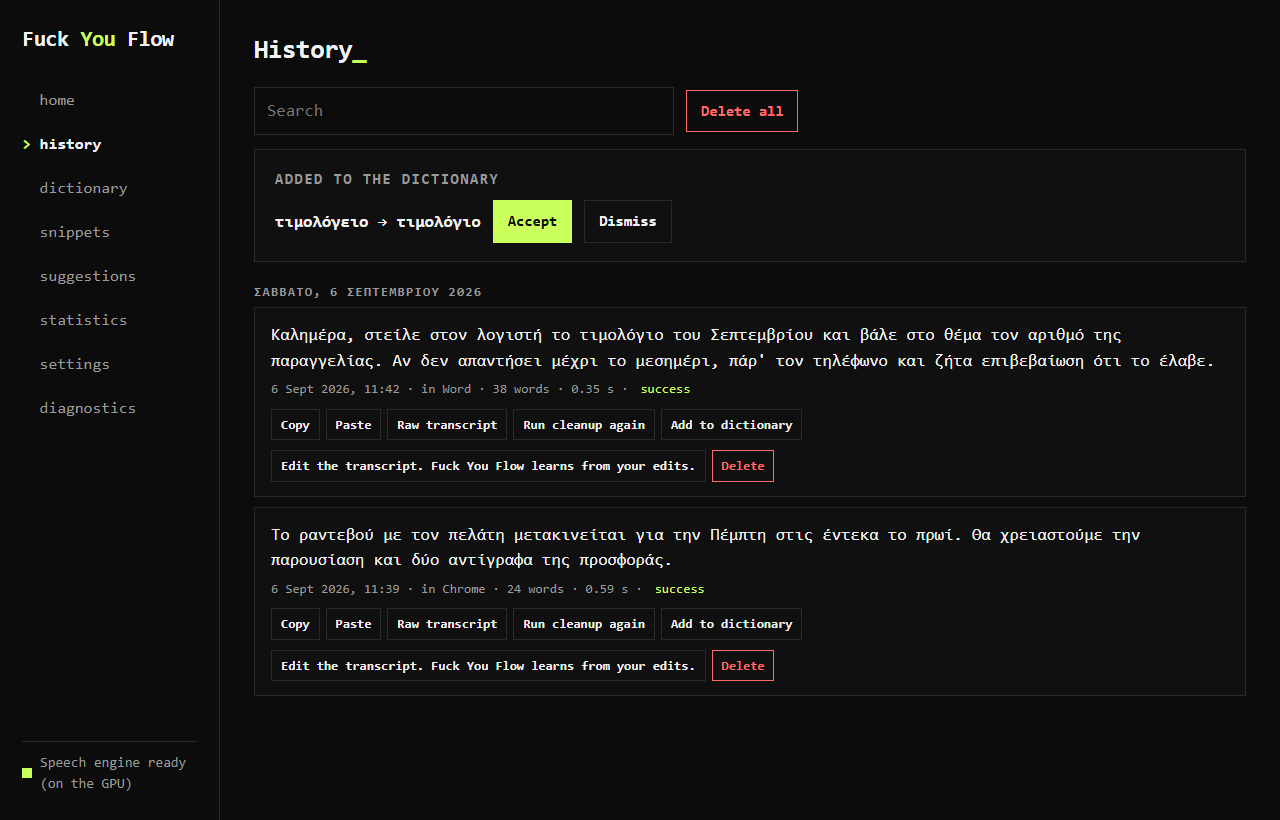Screen dimensions: 1280x820
Task: Copy the 11:42 Word transcript
Action: (295, 425)
